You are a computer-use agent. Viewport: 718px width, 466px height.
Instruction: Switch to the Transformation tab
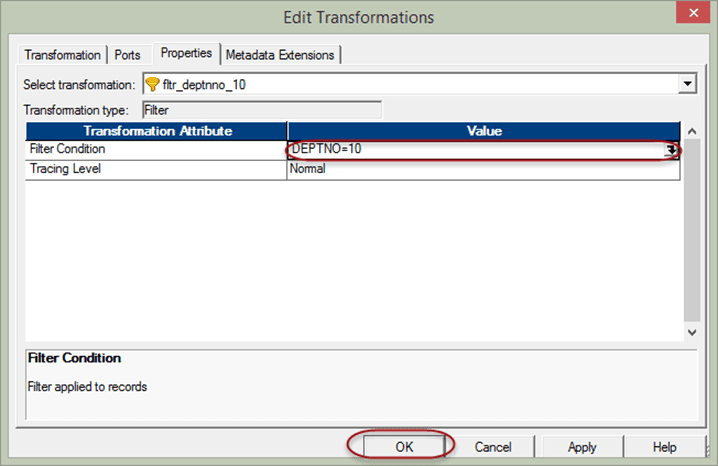click(x=62, y=55)
